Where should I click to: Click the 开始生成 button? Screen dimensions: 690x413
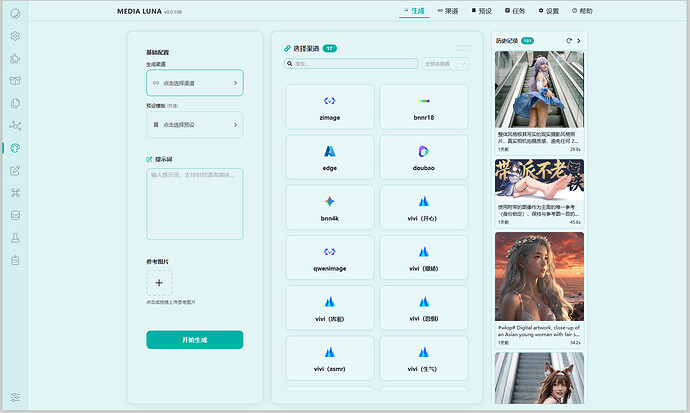pyautogui.click(x=194, y=340)
